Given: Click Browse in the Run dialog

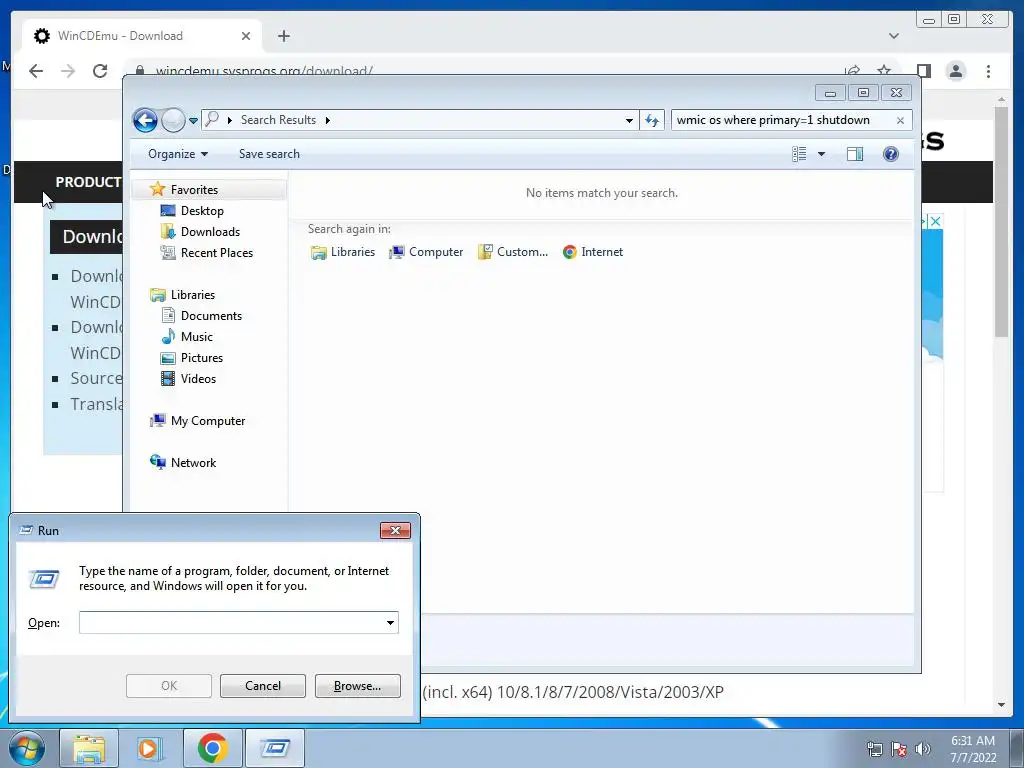Looking at the screenshot, I should coord(358,686).
